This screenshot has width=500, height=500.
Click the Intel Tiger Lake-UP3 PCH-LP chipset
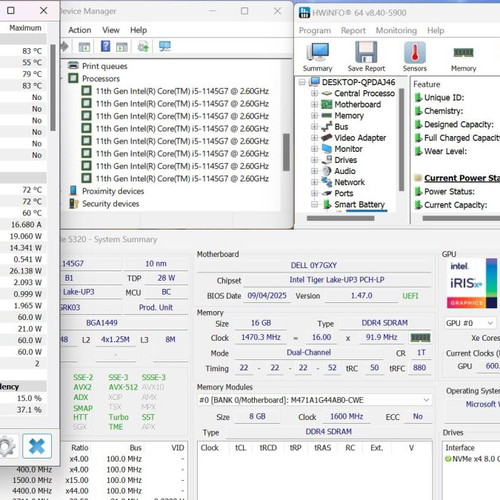pyautogui.click(x=337, y=280)
